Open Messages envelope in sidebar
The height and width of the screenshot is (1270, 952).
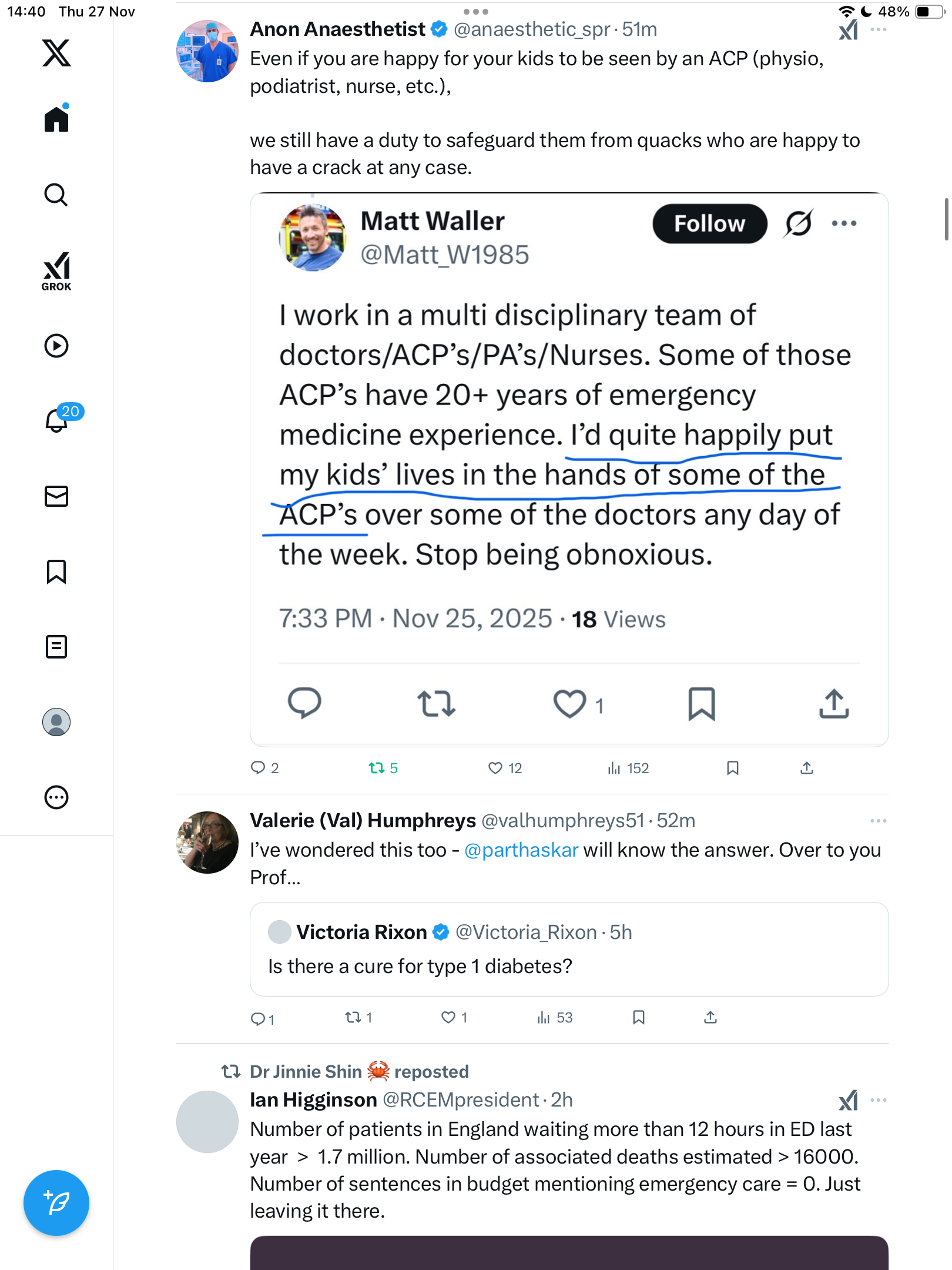56,496
